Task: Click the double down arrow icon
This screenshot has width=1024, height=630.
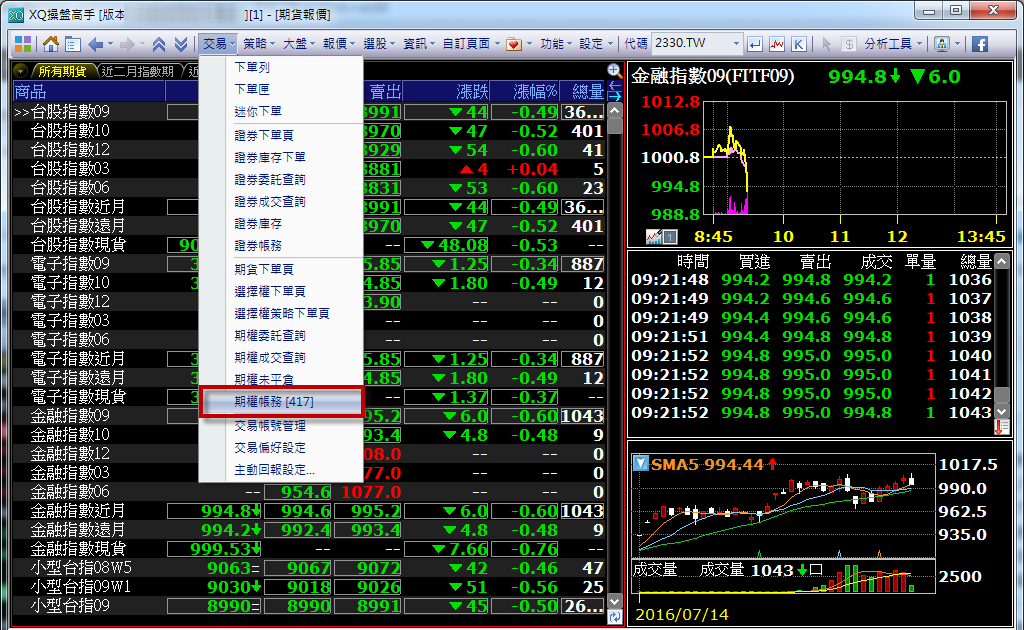Action: (x=180, y=44)
